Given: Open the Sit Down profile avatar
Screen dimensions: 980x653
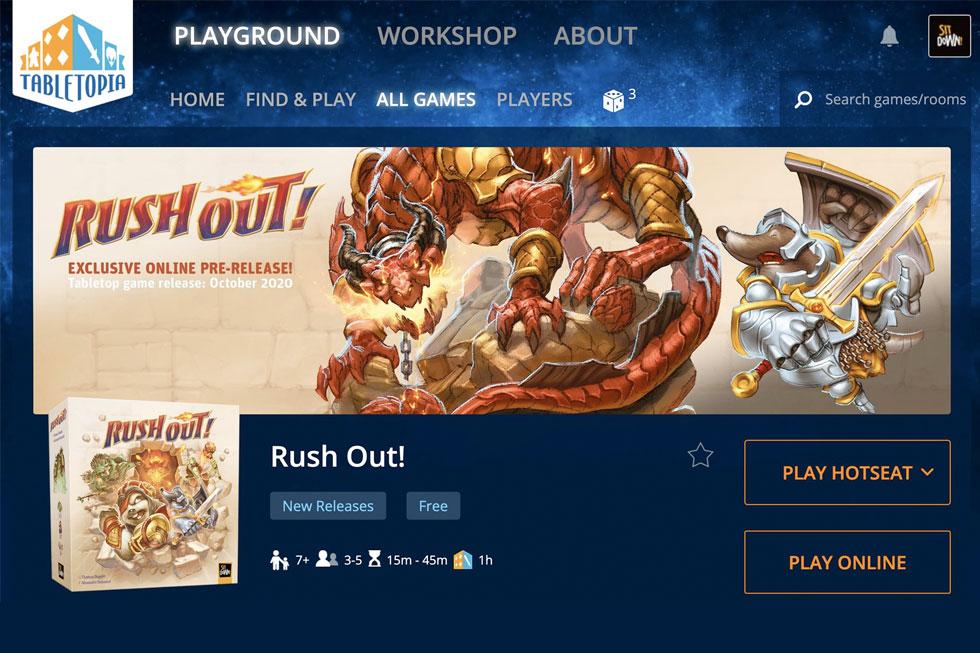Looking at the screenshot, I should point(949,36).
